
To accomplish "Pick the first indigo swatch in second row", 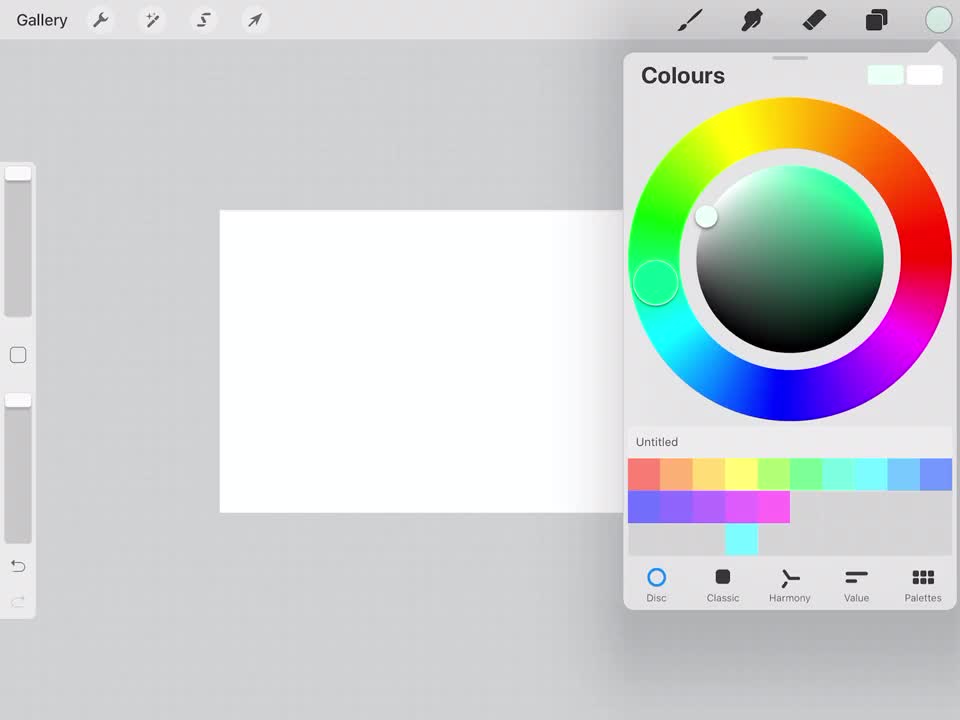I will [x=644, y=507].
